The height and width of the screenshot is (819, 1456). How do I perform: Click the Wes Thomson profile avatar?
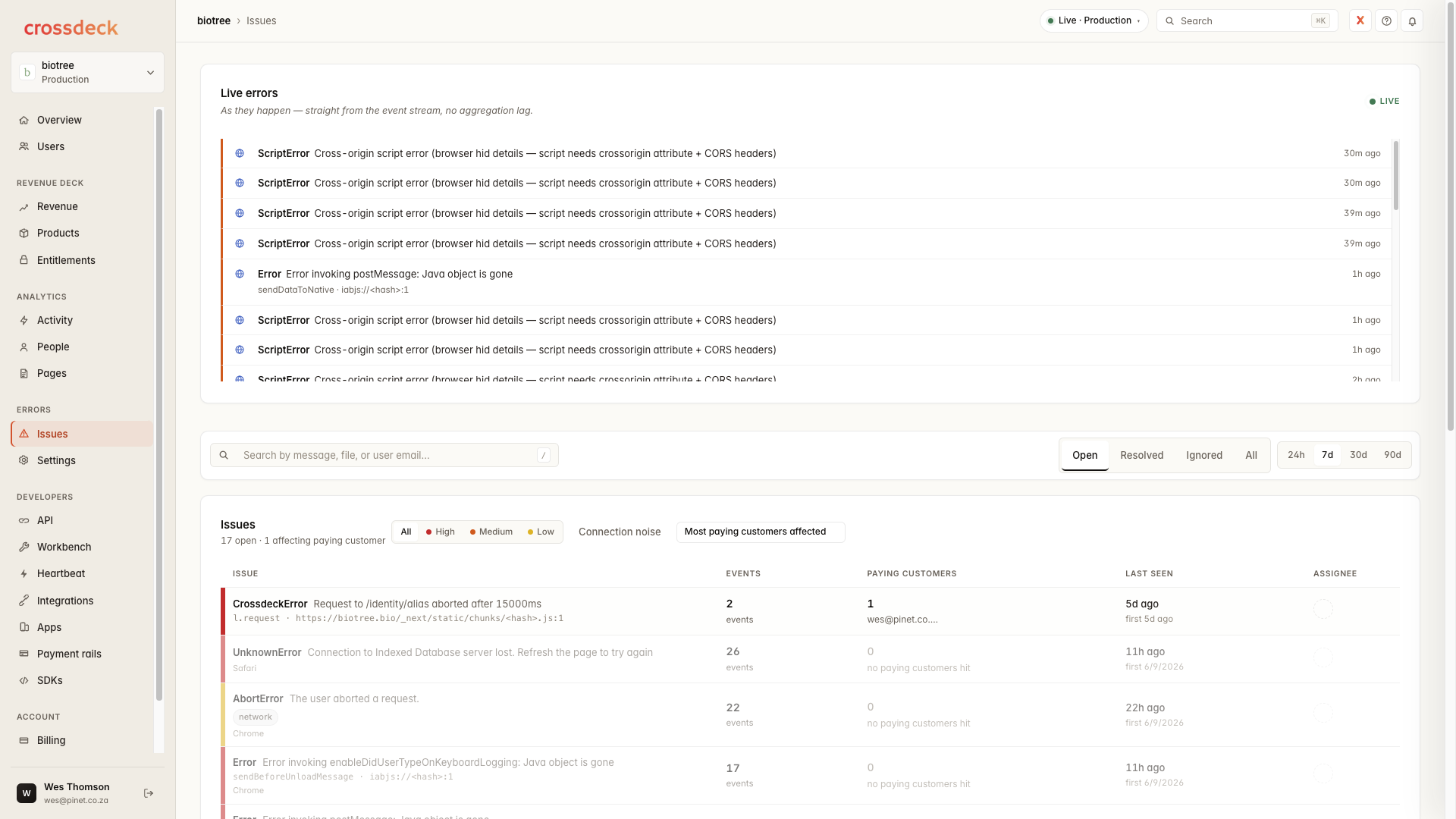click(27, 793)
